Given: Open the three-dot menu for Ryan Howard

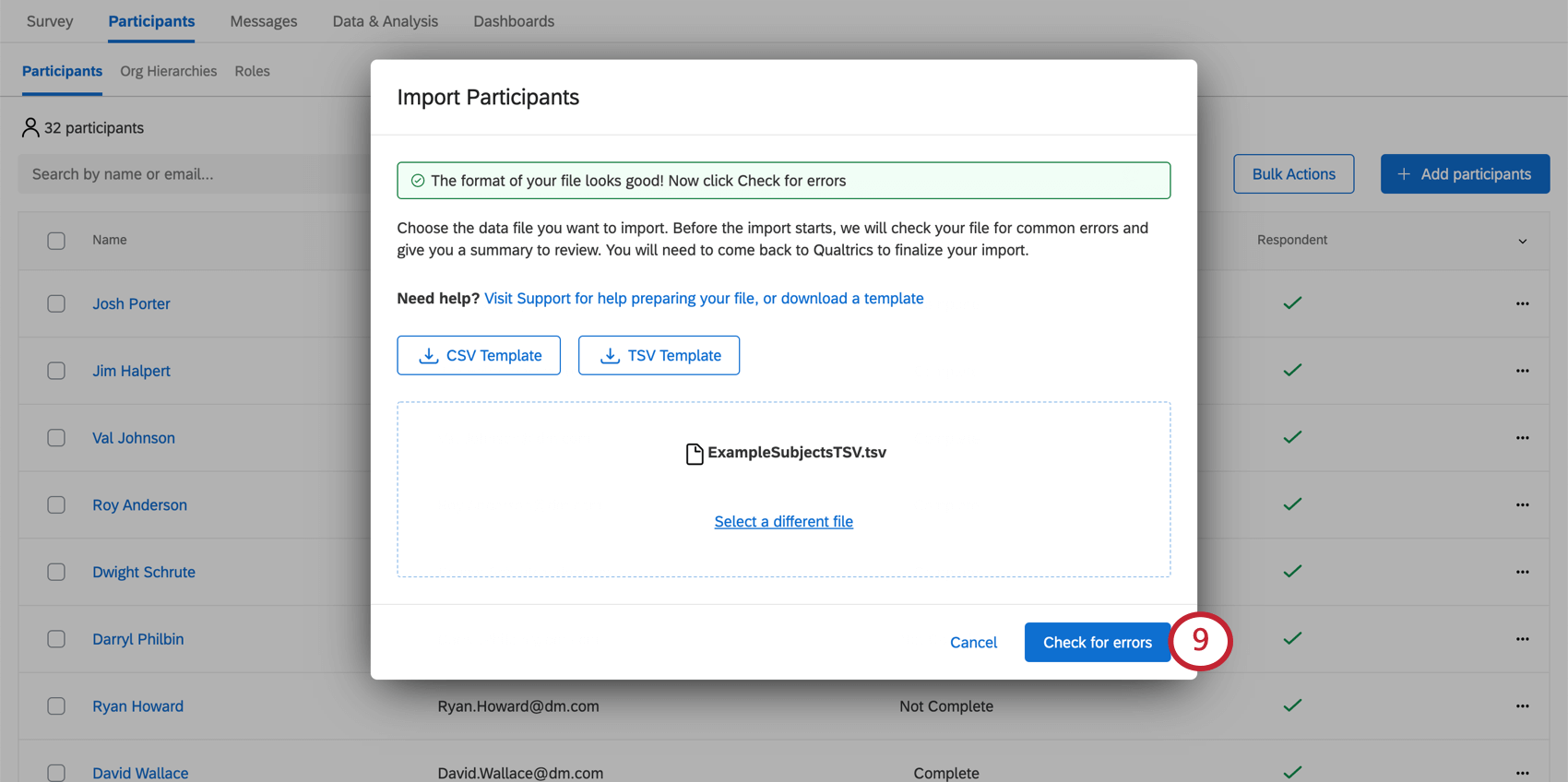Looking at the screenshot, I should [1522, 706].
